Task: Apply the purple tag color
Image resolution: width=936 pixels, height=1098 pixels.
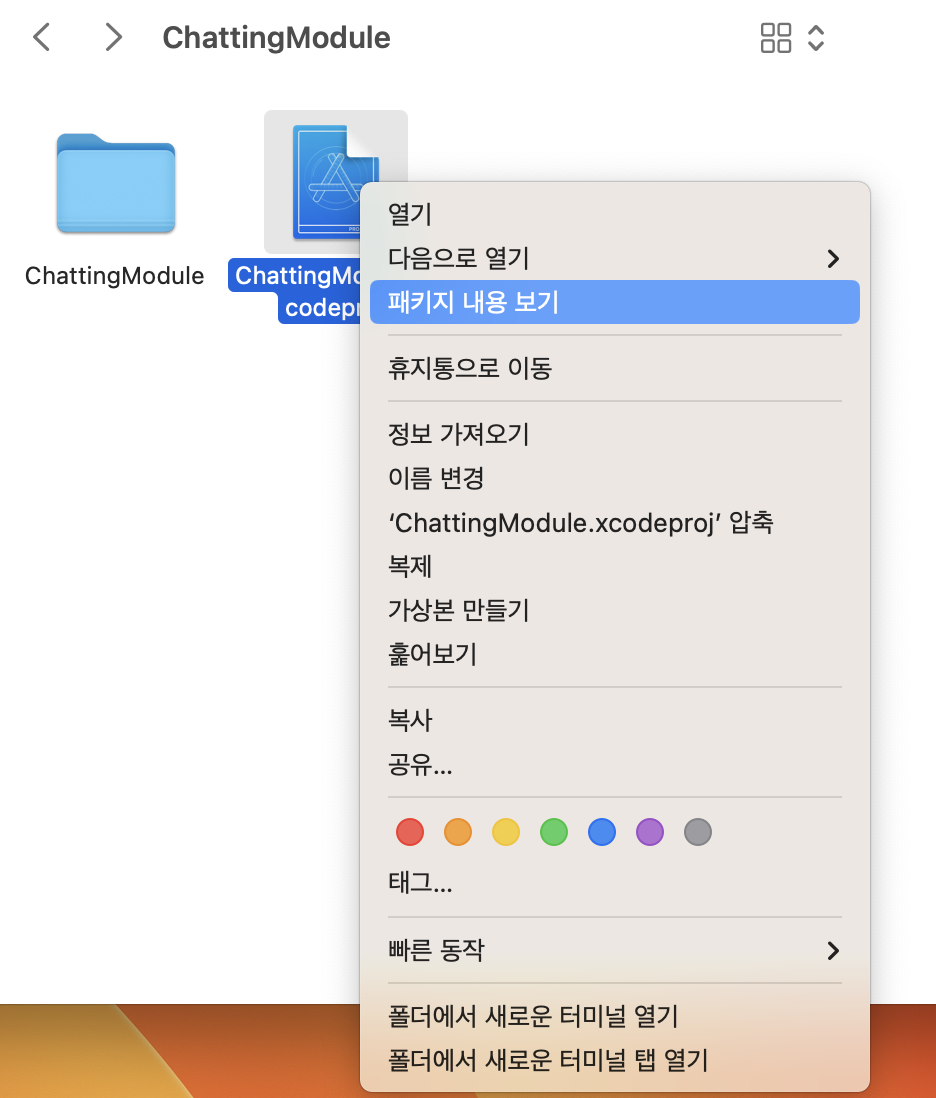Action: coord(650,832)
